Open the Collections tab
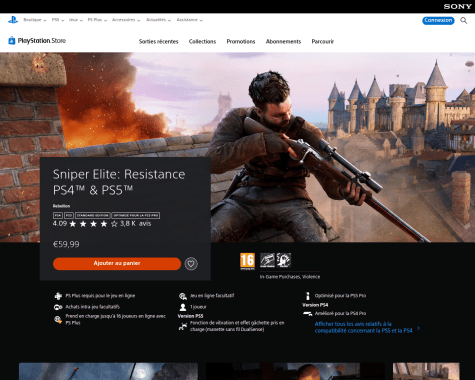475x380 pixels. coord(202,42)
